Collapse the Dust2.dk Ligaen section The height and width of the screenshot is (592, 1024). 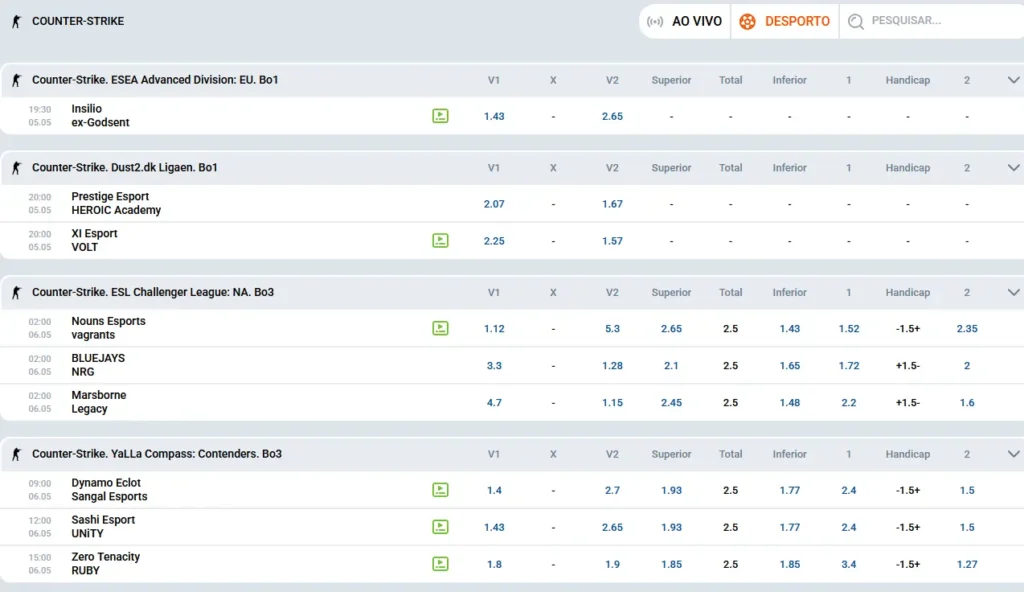tap(1013, 168)
